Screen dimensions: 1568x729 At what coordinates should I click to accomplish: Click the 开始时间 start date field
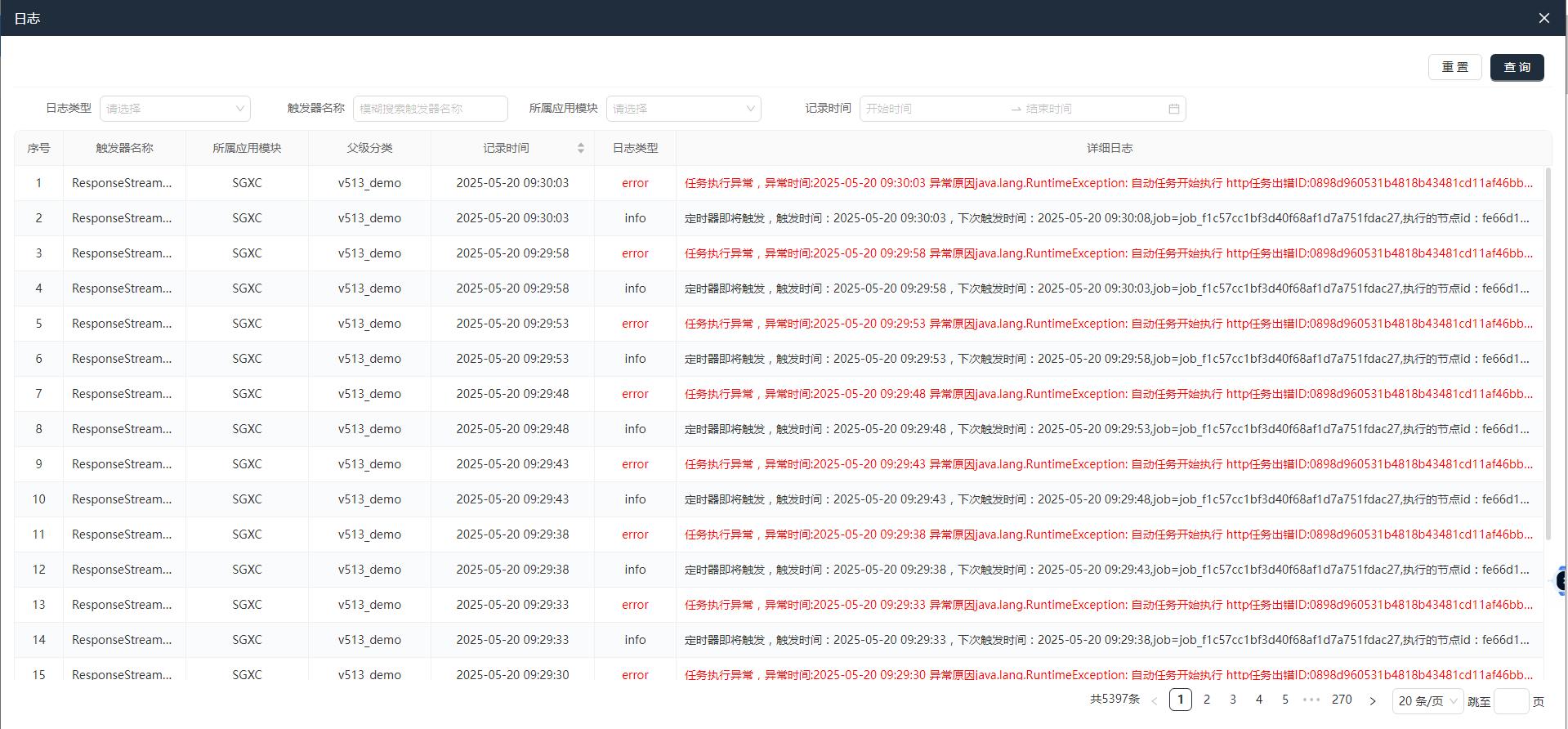click(x=931, y=109)
